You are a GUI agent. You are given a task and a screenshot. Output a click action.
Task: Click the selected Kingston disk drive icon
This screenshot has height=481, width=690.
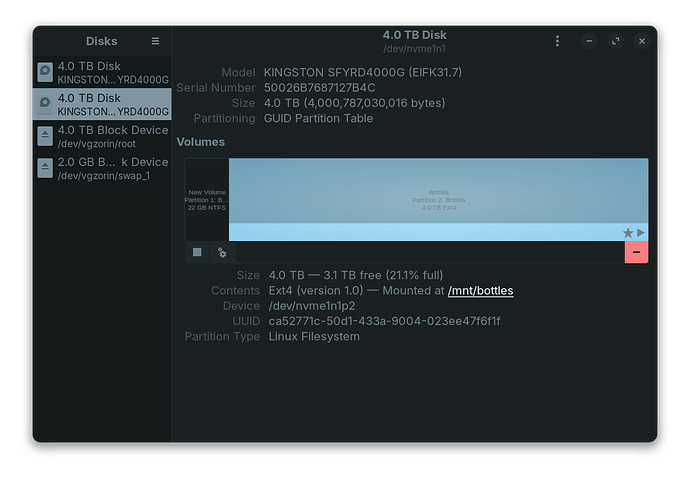45,104
